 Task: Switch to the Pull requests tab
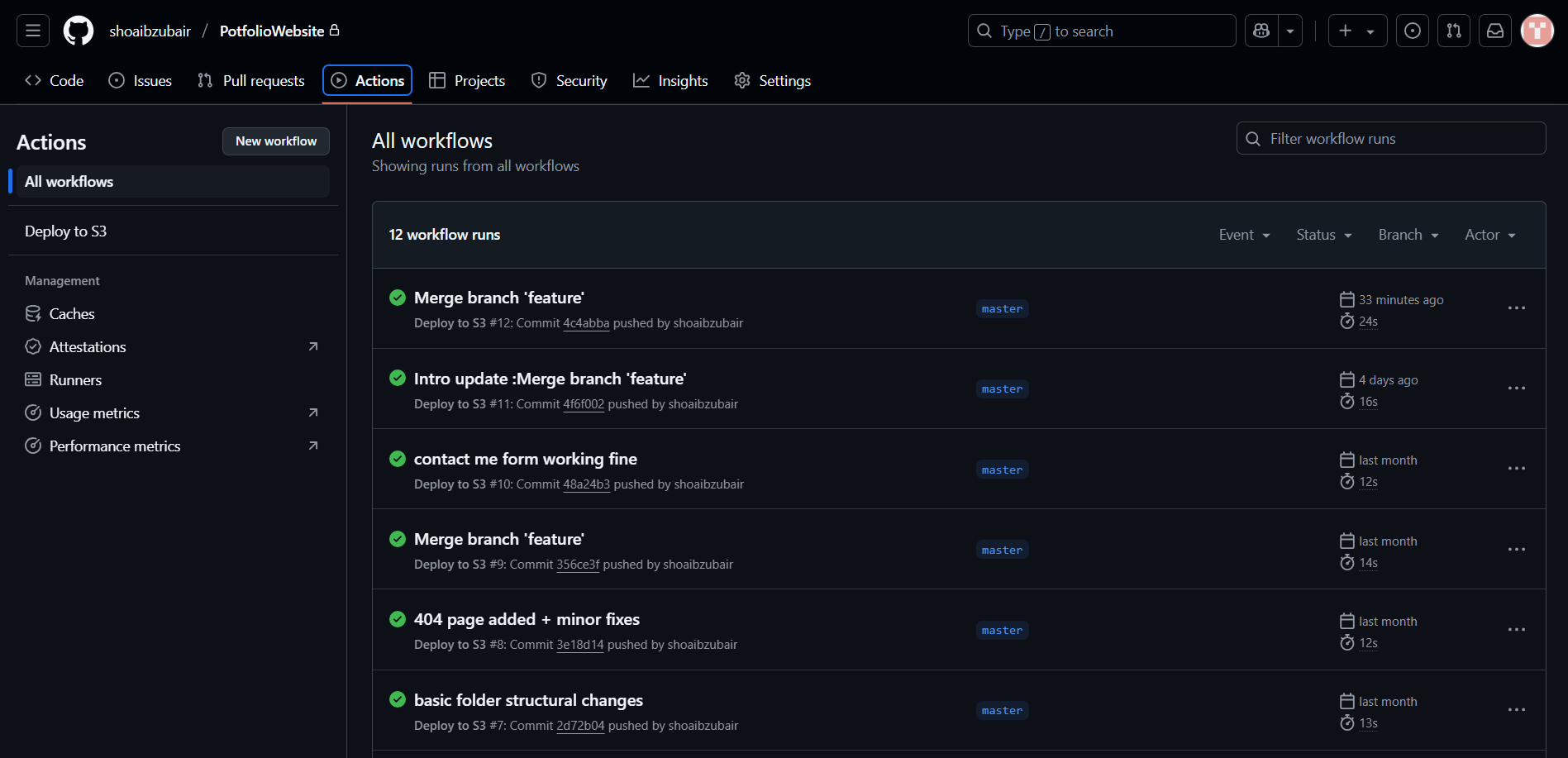click(251, 80)
